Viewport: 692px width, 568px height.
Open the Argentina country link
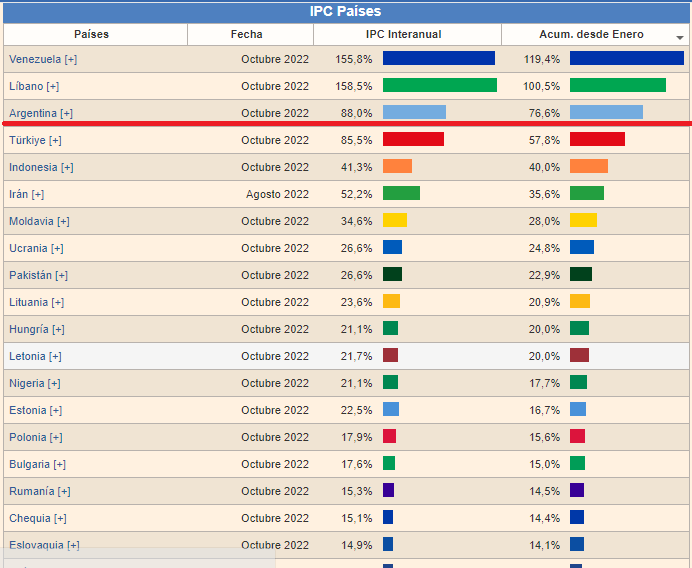click(x=33, y=113)
